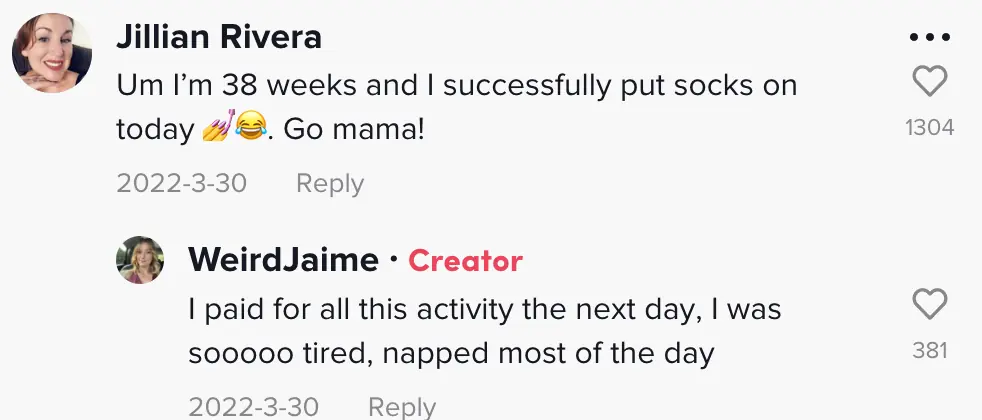Screen dimensions: 982x420
Task: Open more options for Jillian Rivera's comment
Action: [929, 37]
